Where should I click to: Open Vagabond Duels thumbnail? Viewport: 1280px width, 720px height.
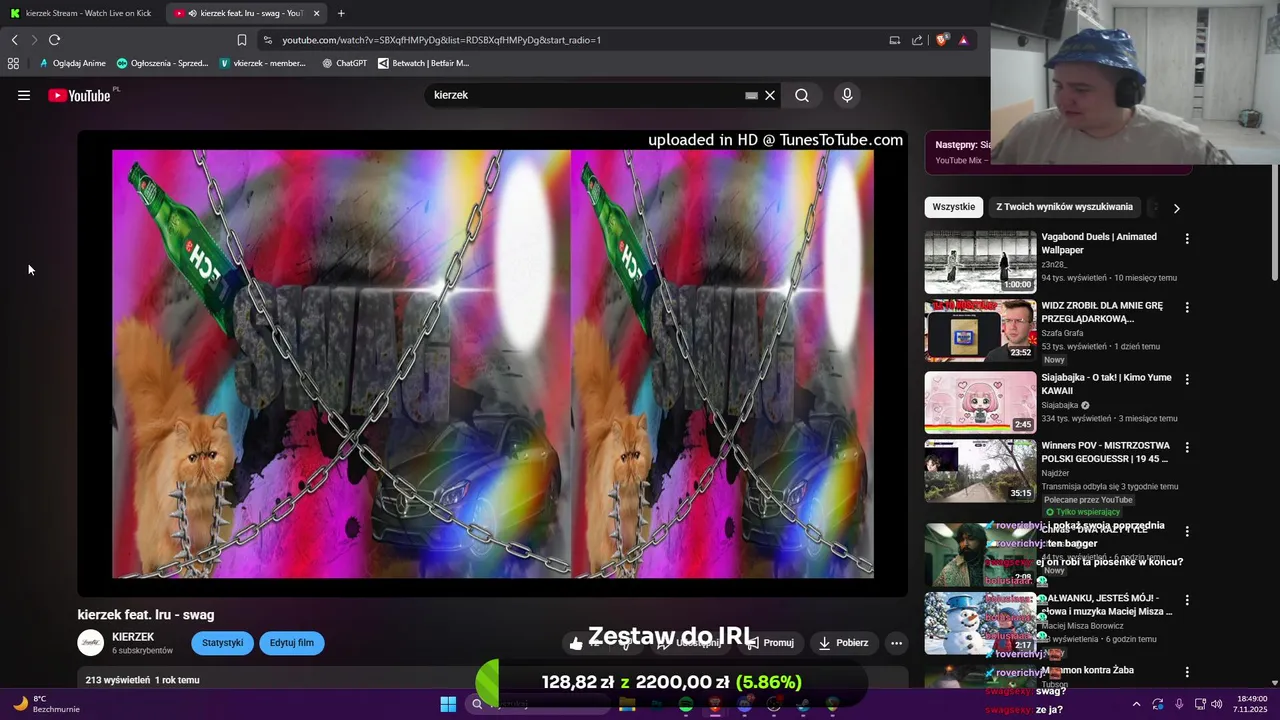[980, 262]
